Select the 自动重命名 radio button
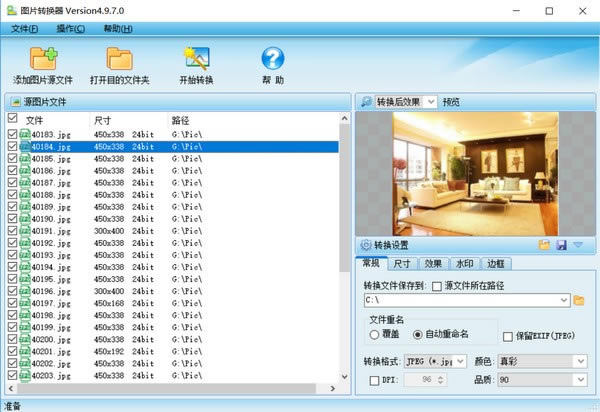 [417, 335]
